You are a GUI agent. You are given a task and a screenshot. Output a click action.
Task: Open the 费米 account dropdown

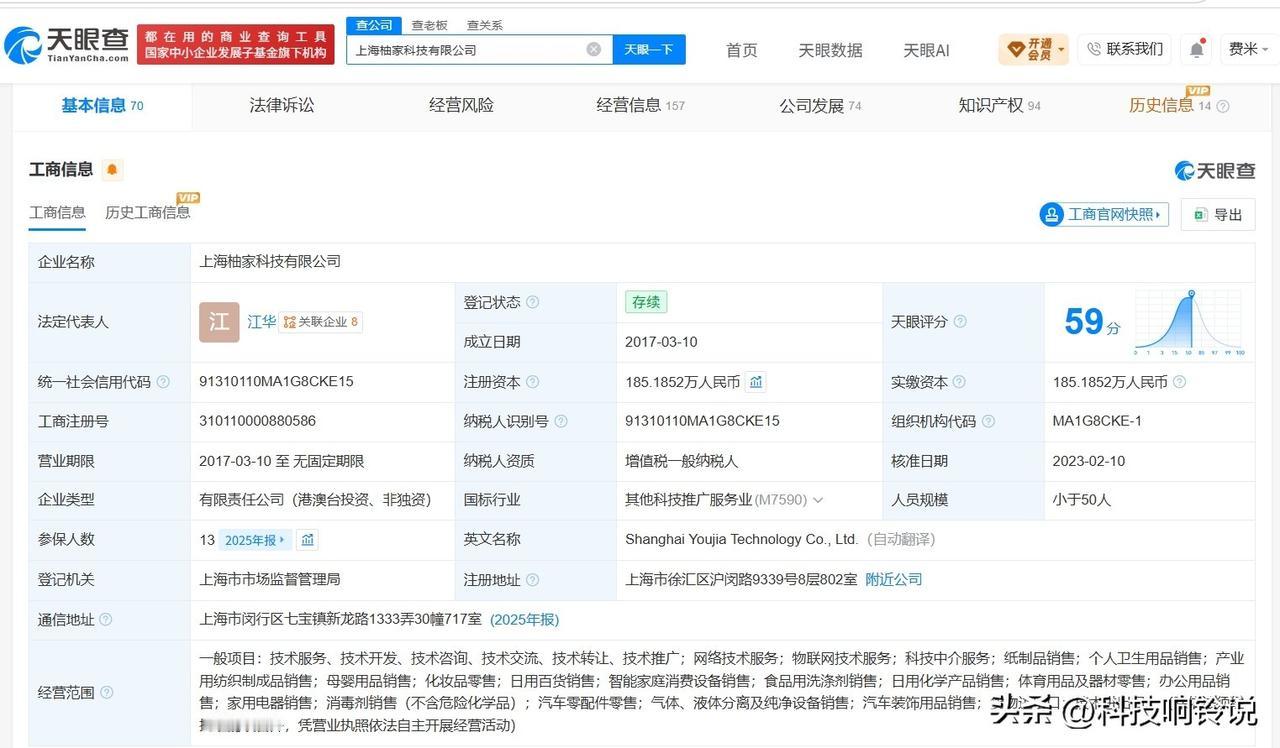coord(1248,49)
